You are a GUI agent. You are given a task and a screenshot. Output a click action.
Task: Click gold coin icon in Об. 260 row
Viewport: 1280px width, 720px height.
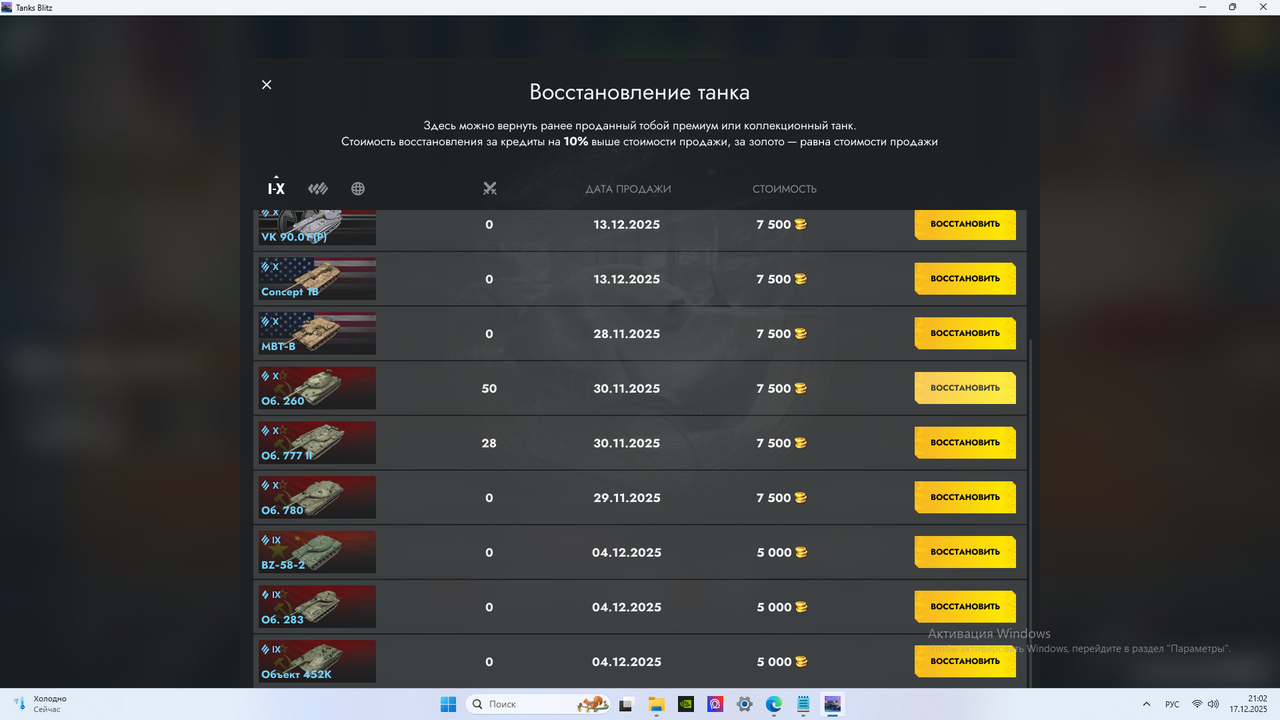pos(800,388)
